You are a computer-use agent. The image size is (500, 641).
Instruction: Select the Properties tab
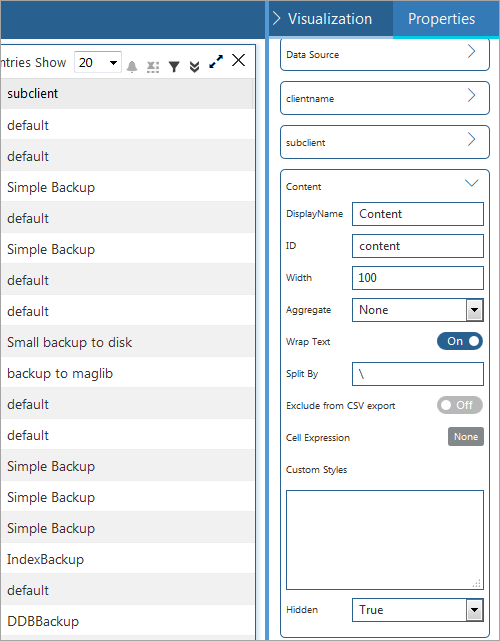442,19
